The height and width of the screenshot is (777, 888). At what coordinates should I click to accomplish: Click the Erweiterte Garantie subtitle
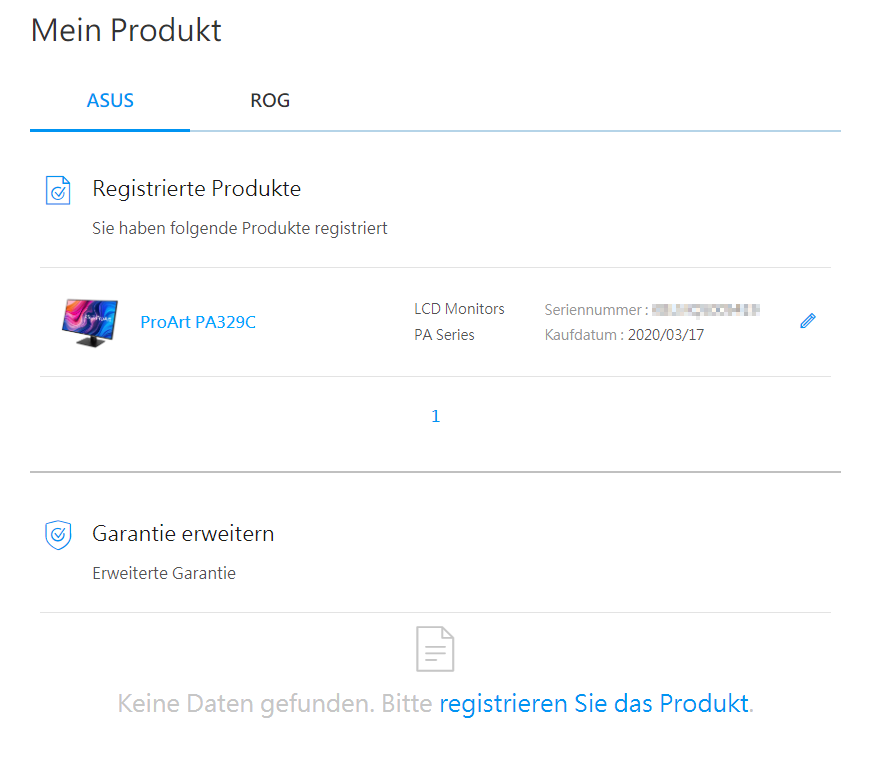(x=164, y=574)
